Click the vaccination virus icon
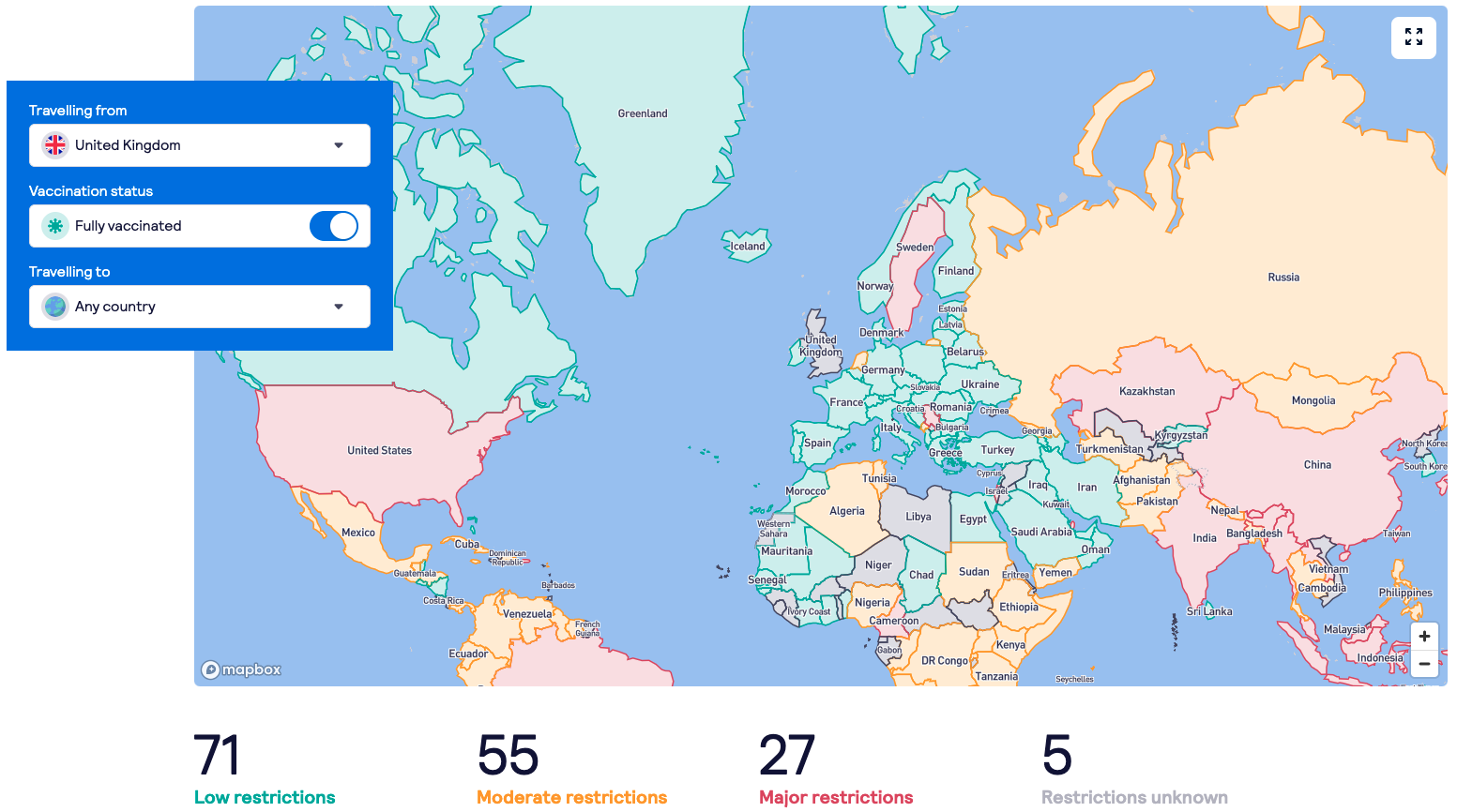The image size is (1457, 812). [x=55, y=226]
